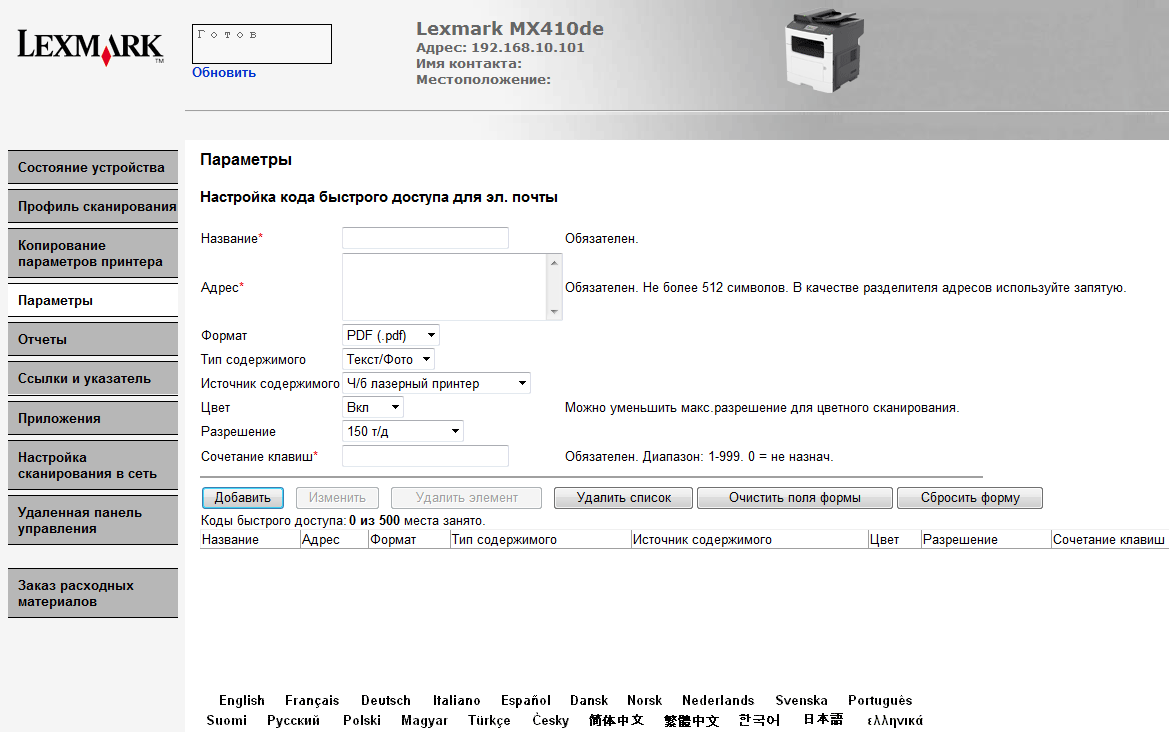The image size is (1169, 732).
Task: Click the Lexmark logo
Action: [90, 47]
